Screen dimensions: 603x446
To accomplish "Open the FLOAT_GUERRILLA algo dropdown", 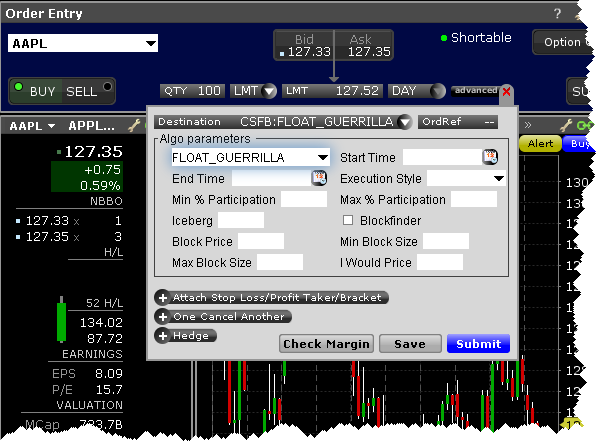I will 323,157.
